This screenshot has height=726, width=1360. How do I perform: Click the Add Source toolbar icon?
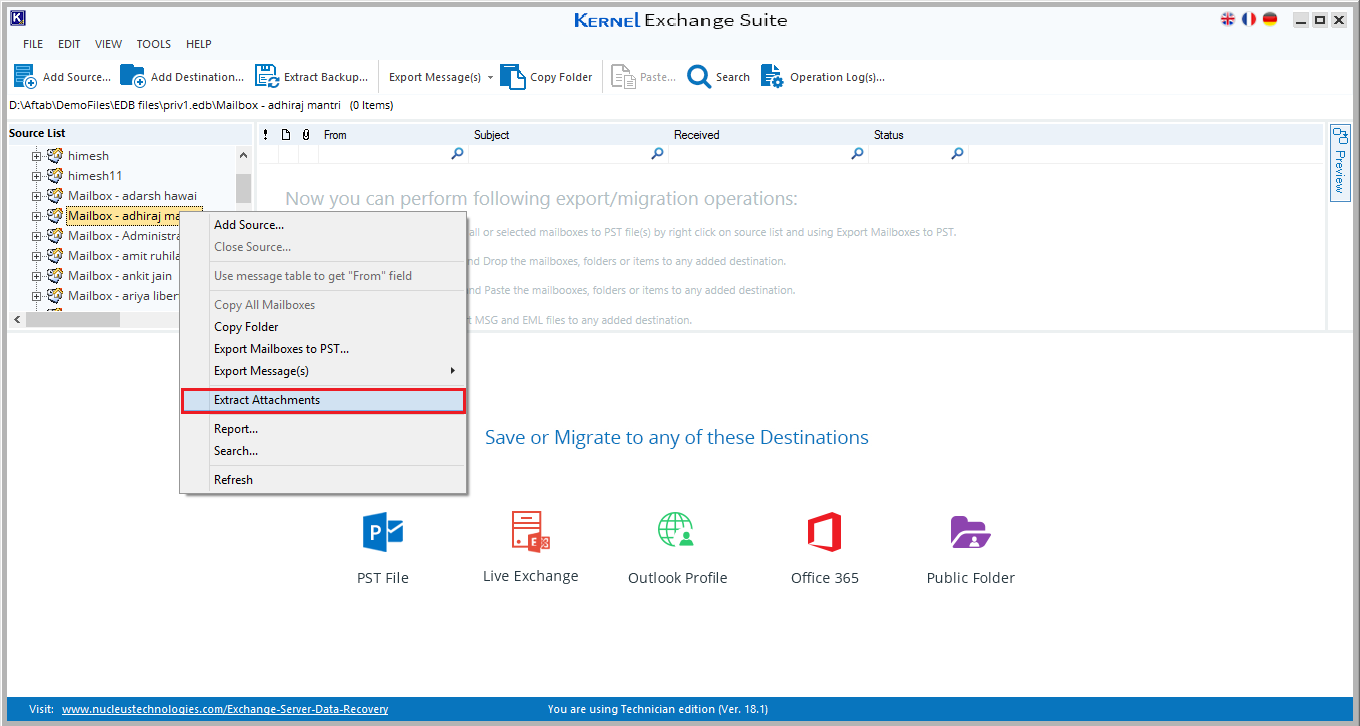26,76
